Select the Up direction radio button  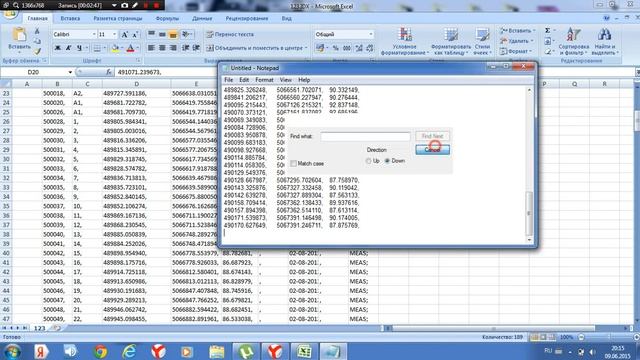click(x=369, y=161)
